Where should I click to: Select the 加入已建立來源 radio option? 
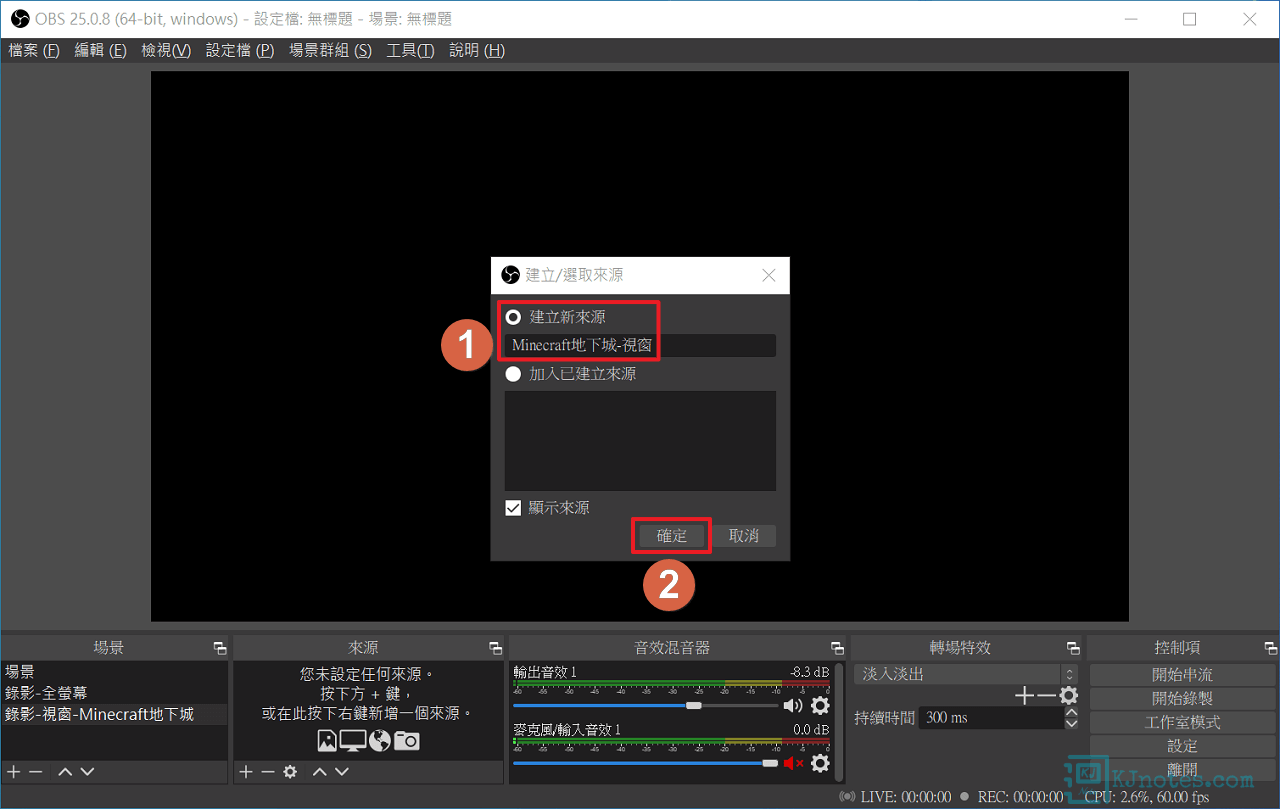514,374
